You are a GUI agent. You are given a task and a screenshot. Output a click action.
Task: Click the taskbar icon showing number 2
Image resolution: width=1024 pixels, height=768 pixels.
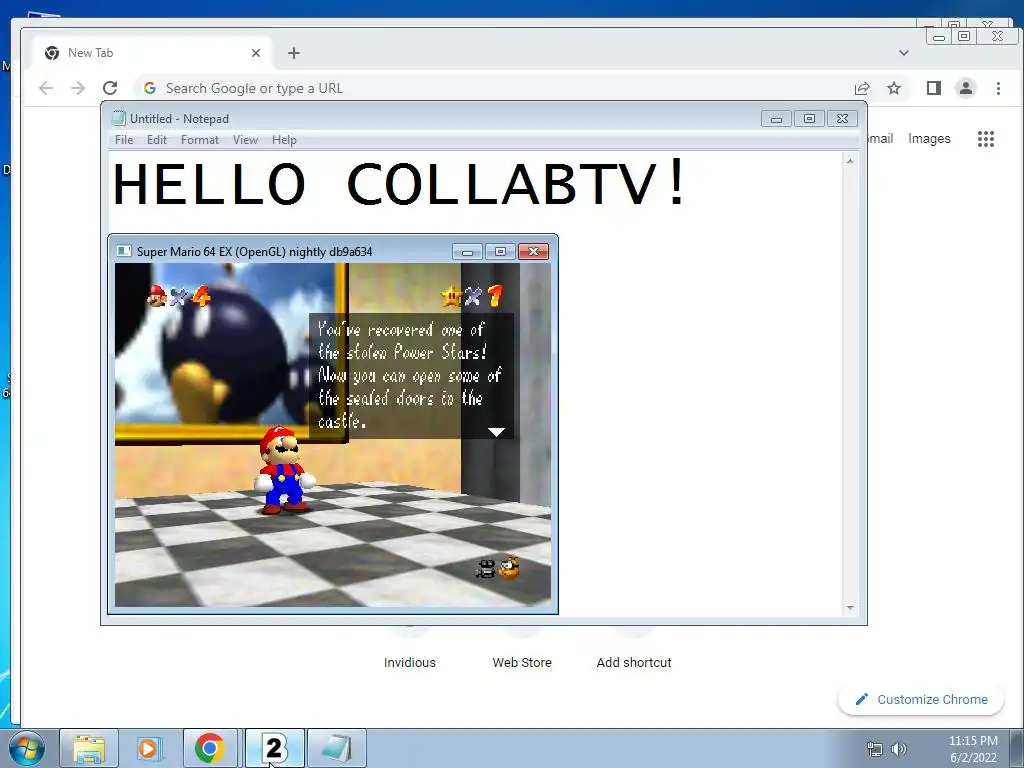pyautogui.click(x=274, y=748)
